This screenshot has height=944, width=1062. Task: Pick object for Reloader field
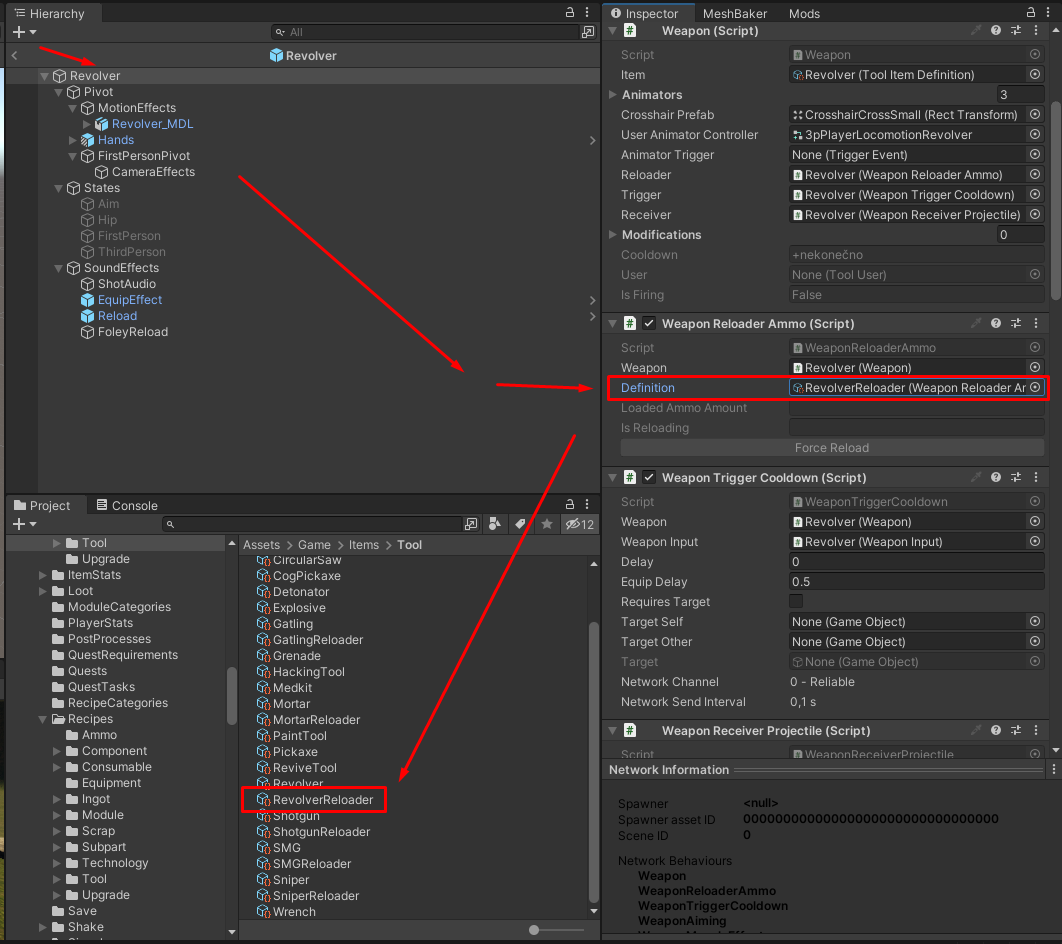coord(1035,175)
